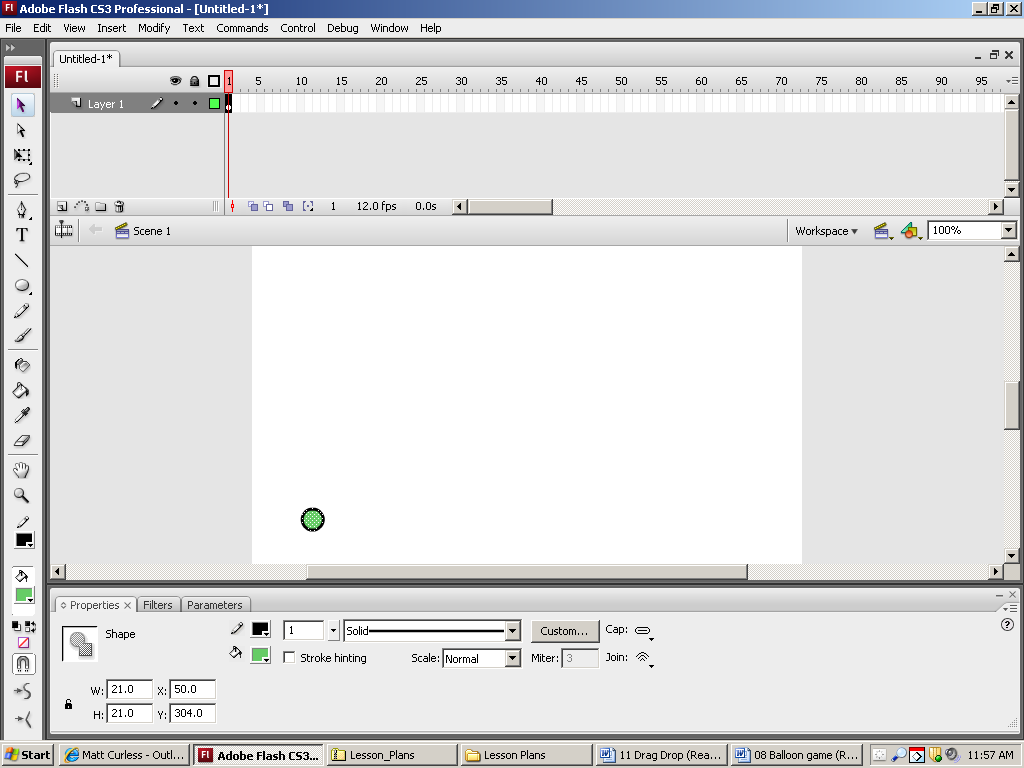Click the X position input field
Screen dimensions: 1024x768
tap(192, 690)
